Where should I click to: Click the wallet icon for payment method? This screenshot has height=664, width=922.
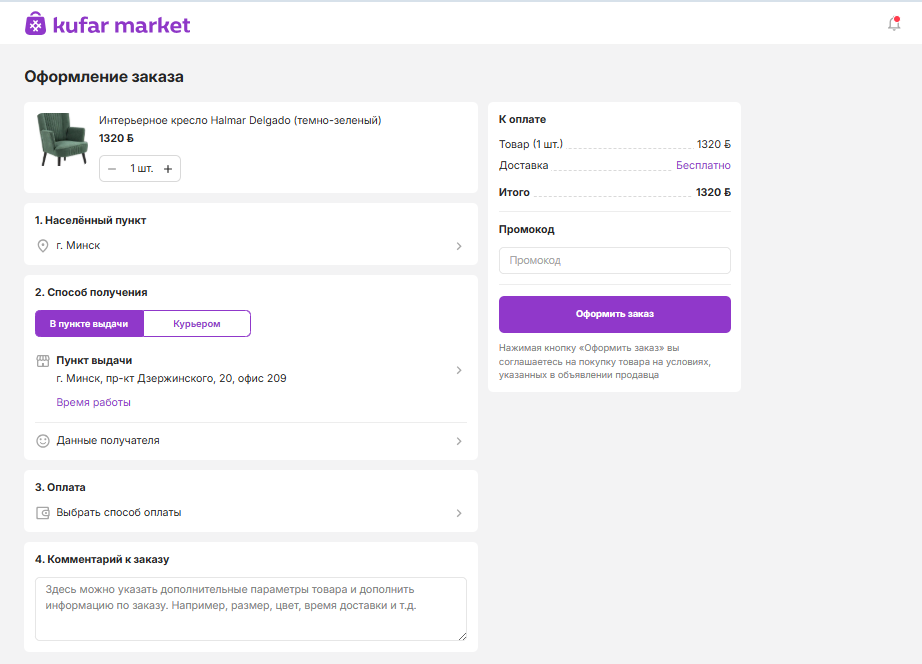[43, 513]
